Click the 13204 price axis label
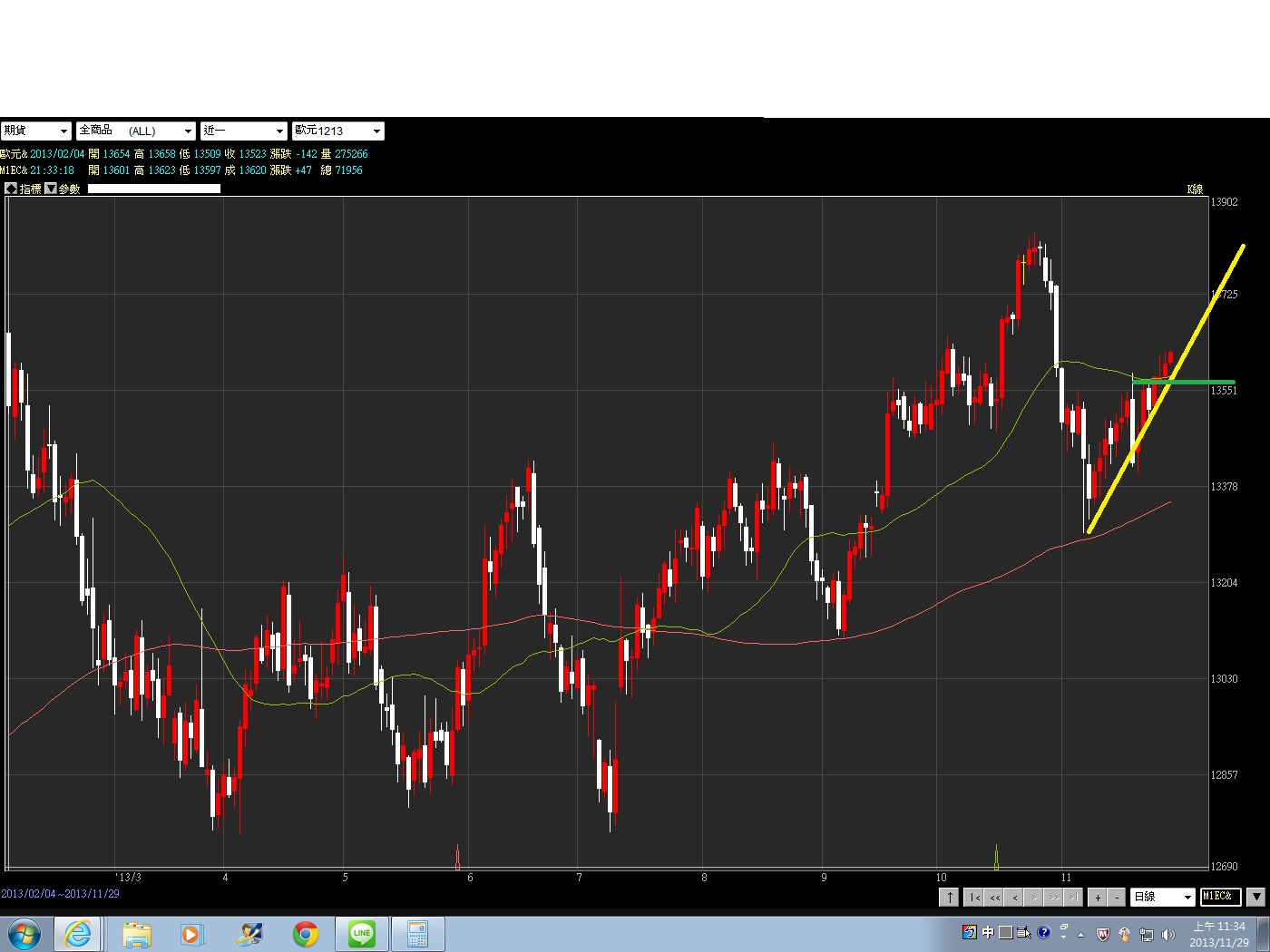Screen dimensions: 1270x952 pos(1224,583)
